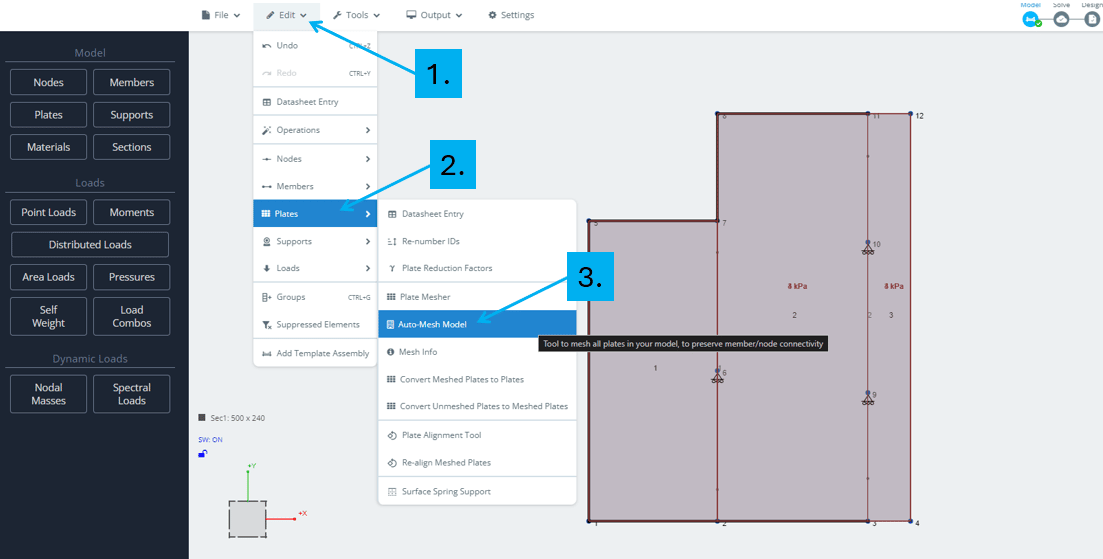The width and height of the screenshot is (1103, 559).
Task: Click the blue unlock padlock icon
Action: tap(203, 454)
